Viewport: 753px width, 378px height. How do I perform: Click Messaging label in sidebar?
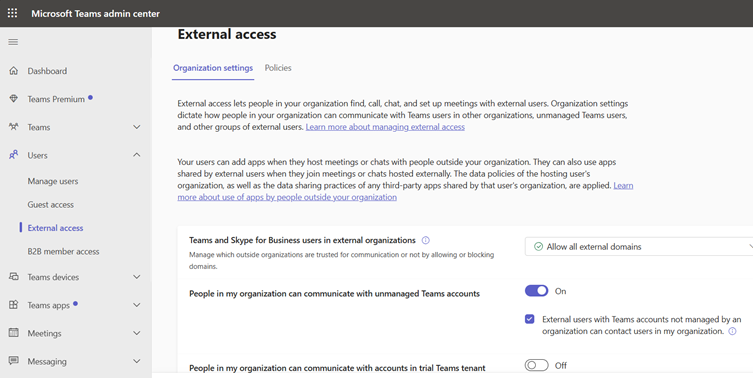click(47, 361)
